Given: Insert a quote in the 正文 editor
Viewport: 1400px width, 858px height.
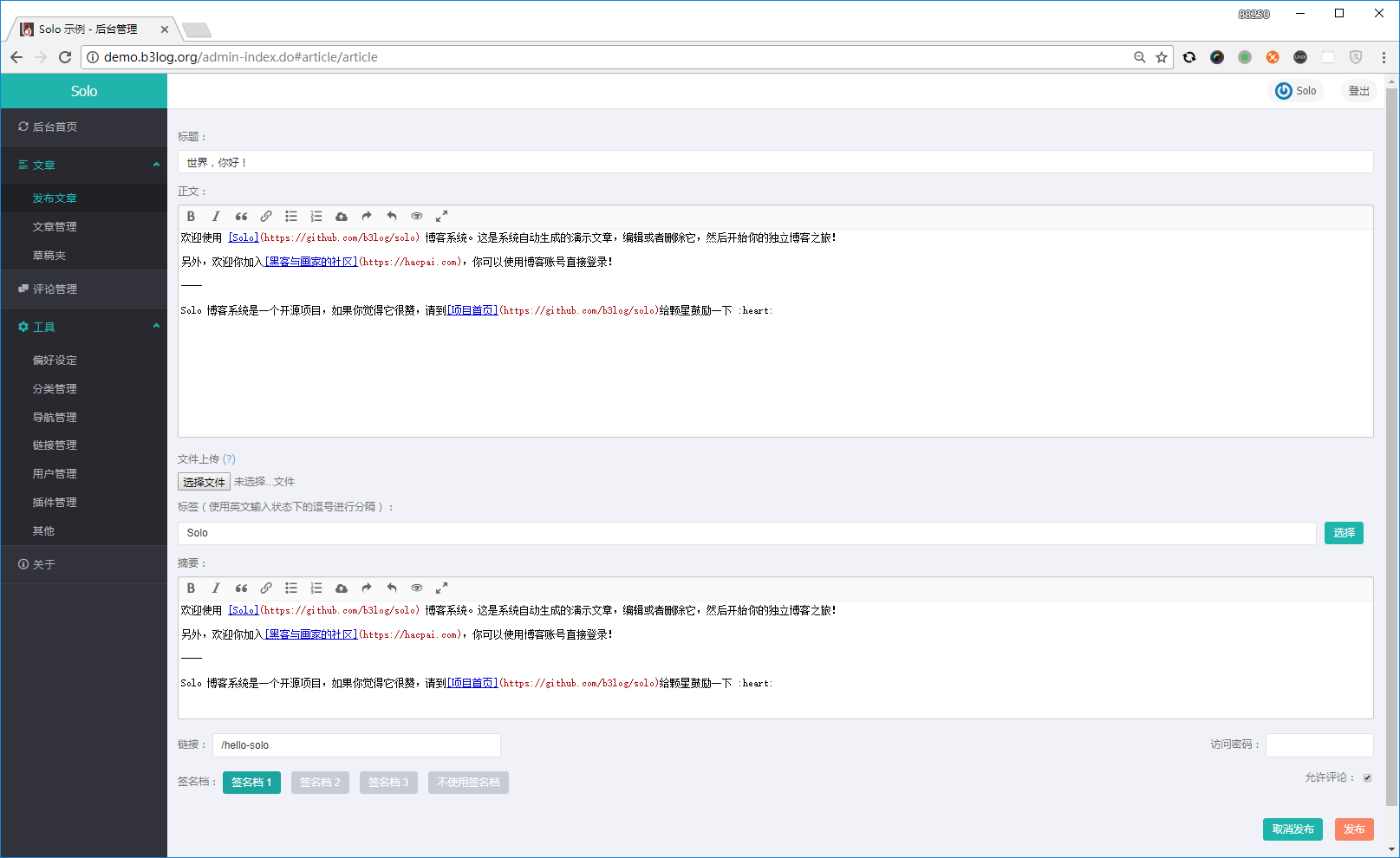Looking at the screenshot, I should point(241,217).
